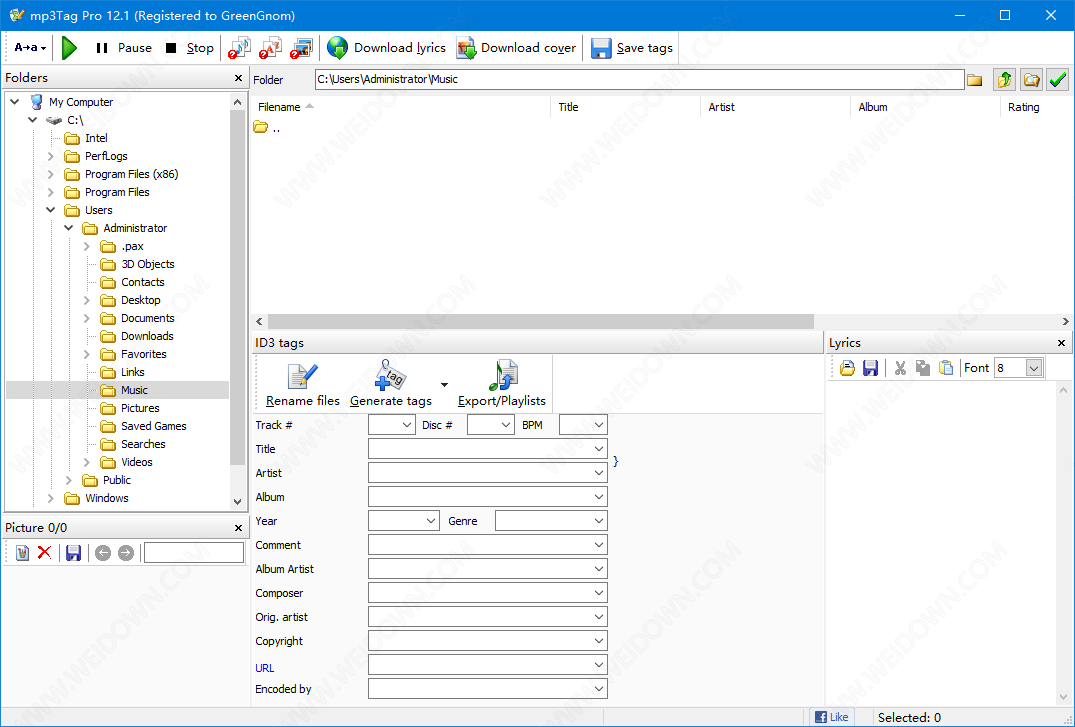
Task: Select the parent folder '..' entry
Action: tap(267, 128)
